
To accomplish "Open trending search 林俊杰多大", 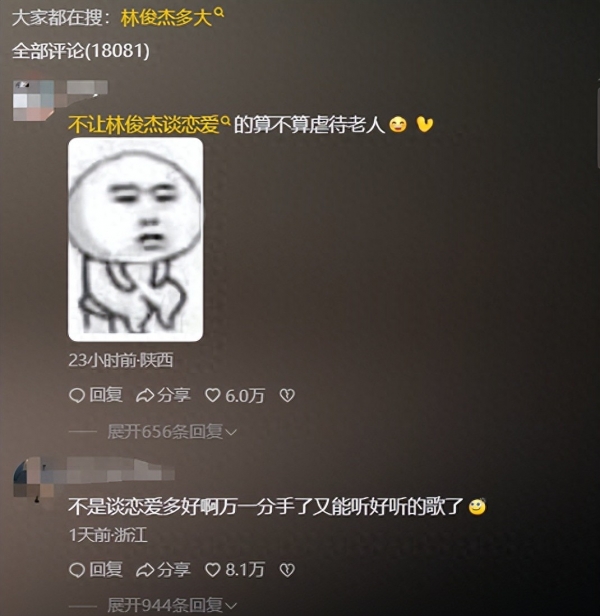I will coord(166,18).
